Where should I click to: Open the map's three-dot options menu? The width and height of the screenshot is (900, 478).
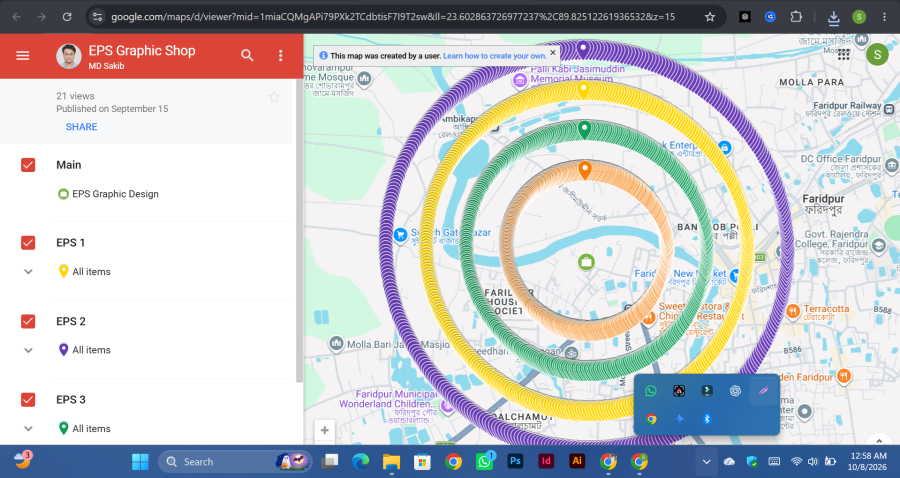pos(280,56)
